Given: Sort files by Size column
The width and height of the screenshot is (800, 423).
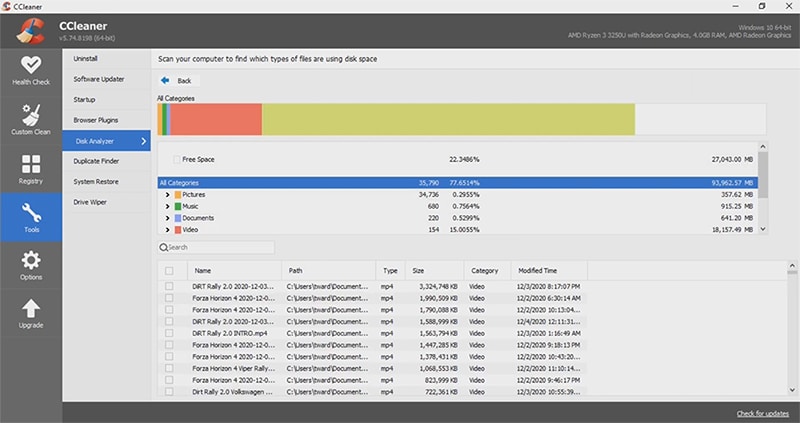Looking at the screenshot, I should (435, 271).
